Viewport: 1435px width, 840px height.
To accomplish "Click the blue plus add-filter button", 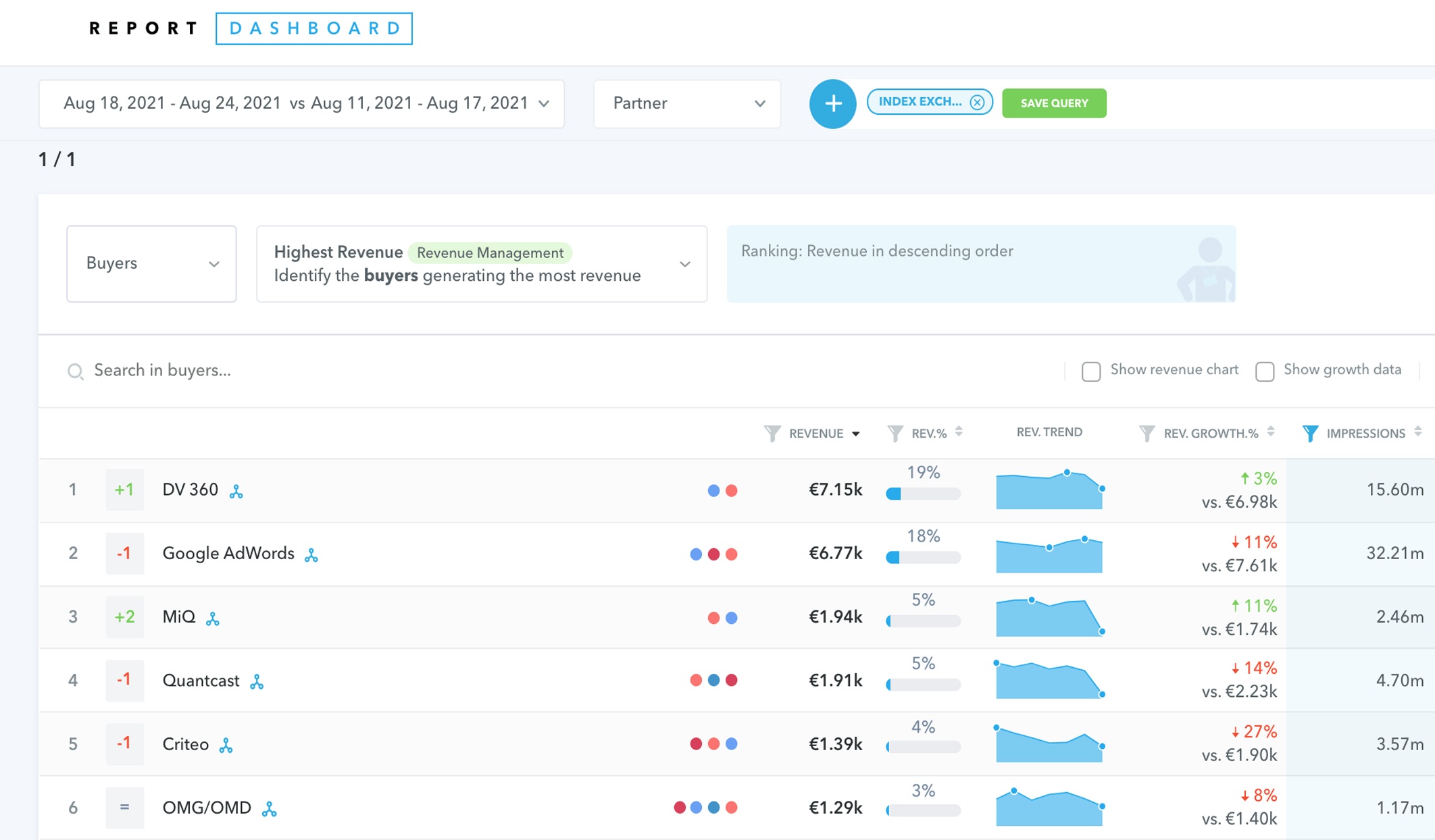I will pos(832,103).
